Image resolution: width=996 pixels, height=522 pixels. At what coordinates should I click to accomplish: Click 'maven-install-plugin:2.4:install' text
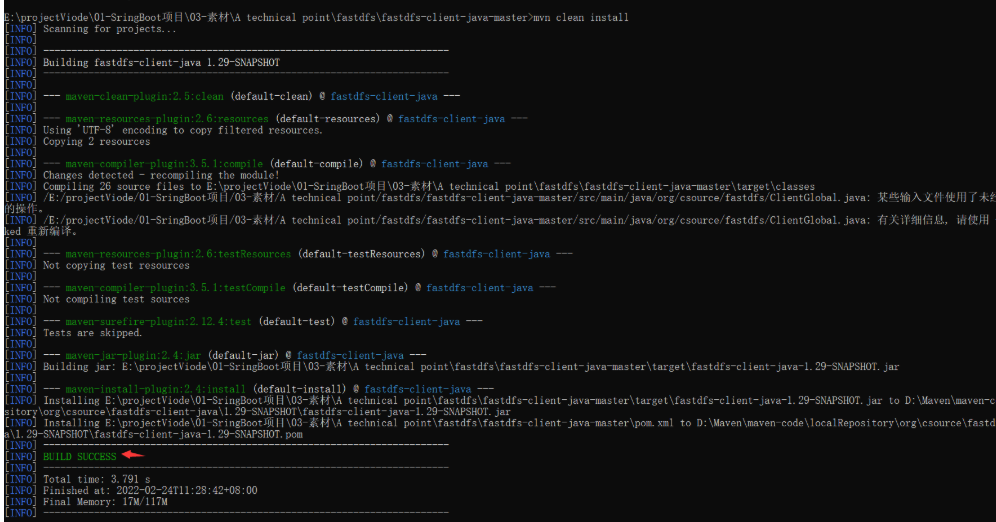click(x=156, y=389)
